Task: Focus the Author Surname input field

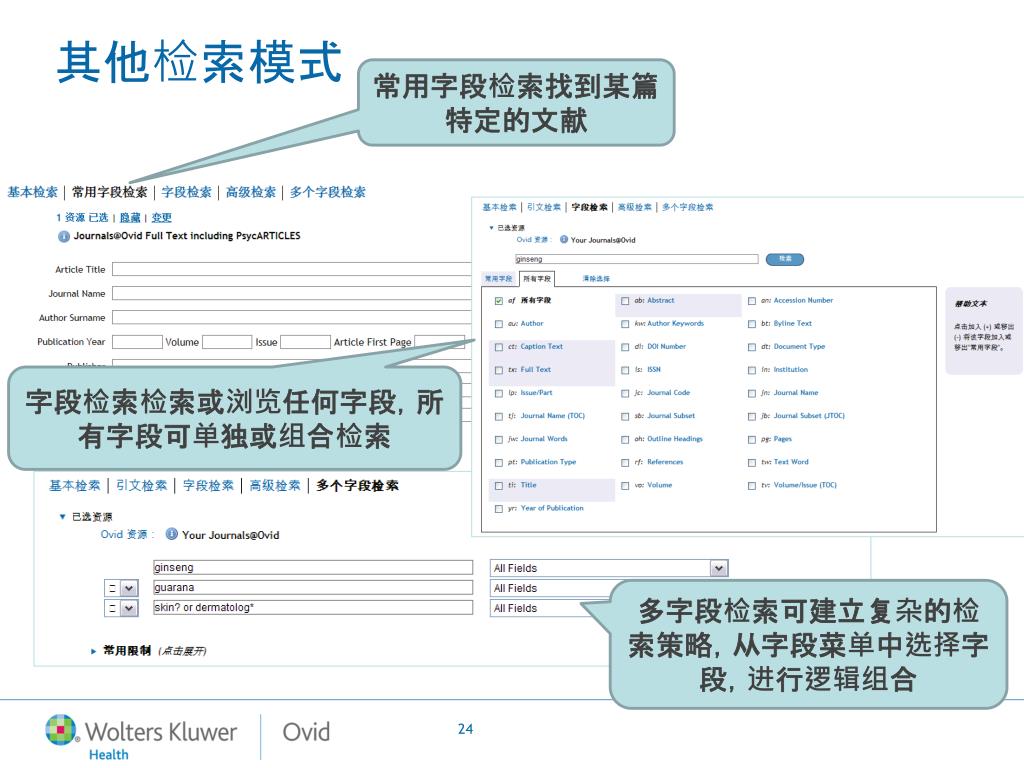Action: [x=291, y=317]
